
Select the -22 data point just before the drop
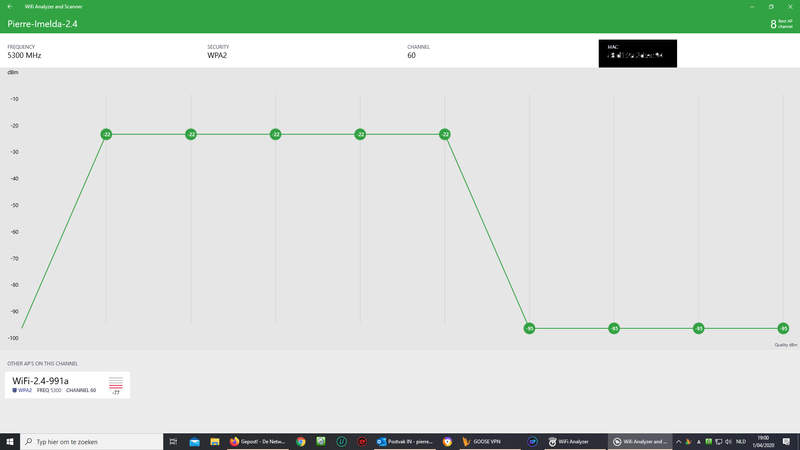(x=445, y=134)
